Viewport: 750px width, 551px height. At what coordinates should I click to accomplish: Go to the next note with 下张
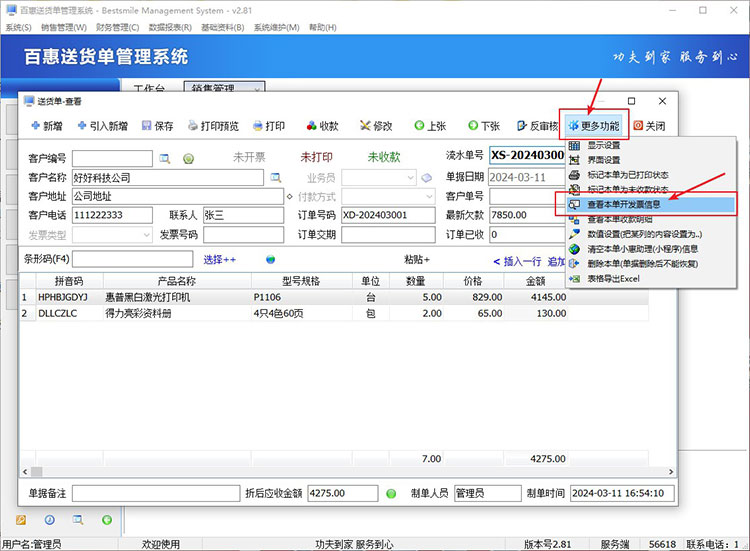click(484, 126)
